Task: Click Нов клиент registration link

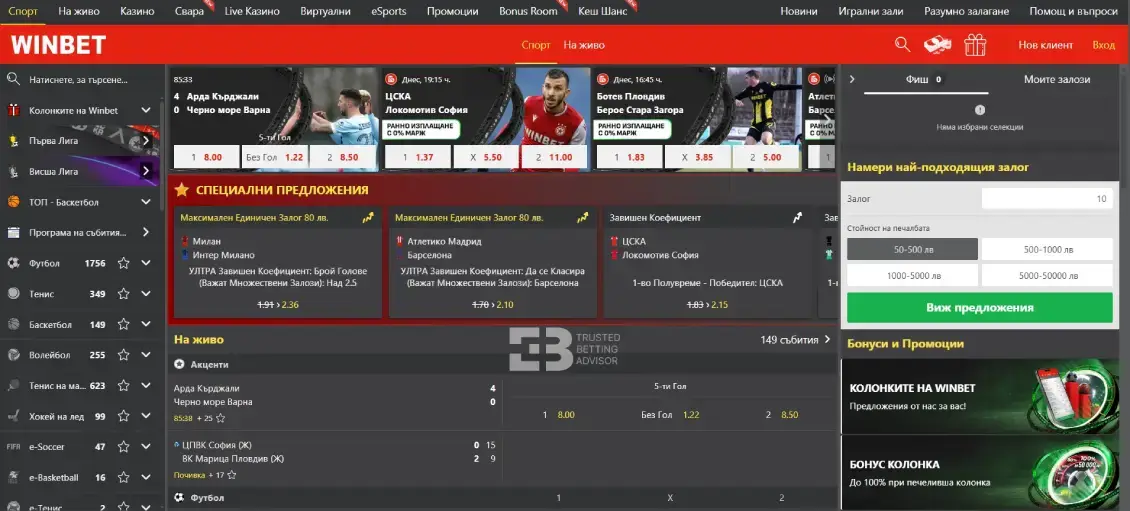Action: click(x=1046, y=45)
